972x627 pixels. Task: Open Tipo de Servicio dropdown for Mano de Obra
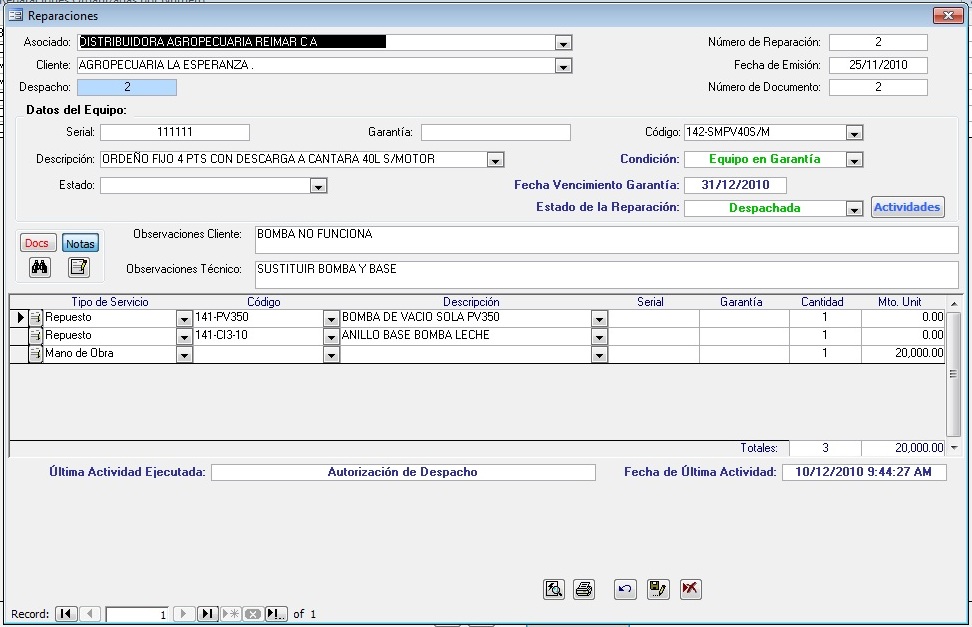(x=184, y=355)
